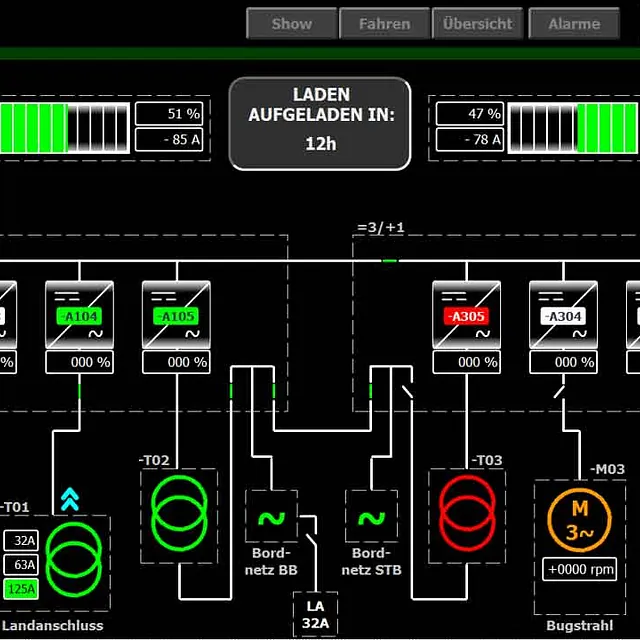The image size is (640, 640).
Task: Click the Landanschluss label
Action: coord(52,625)
